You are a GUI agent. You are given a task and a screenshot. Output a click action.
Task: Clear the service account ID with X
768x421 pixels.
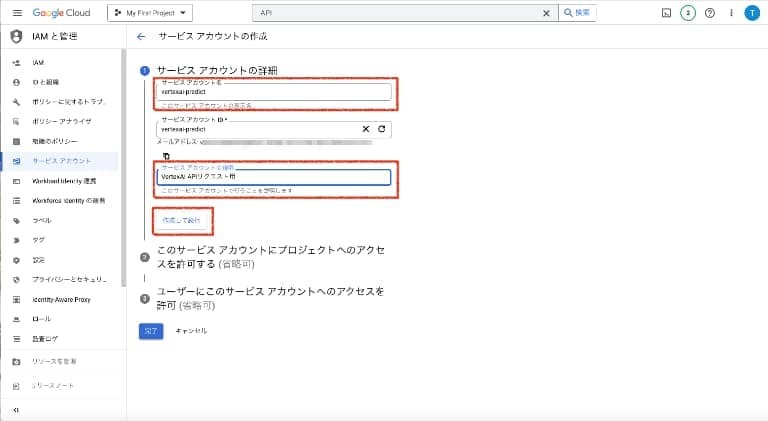tap(366, 129)
